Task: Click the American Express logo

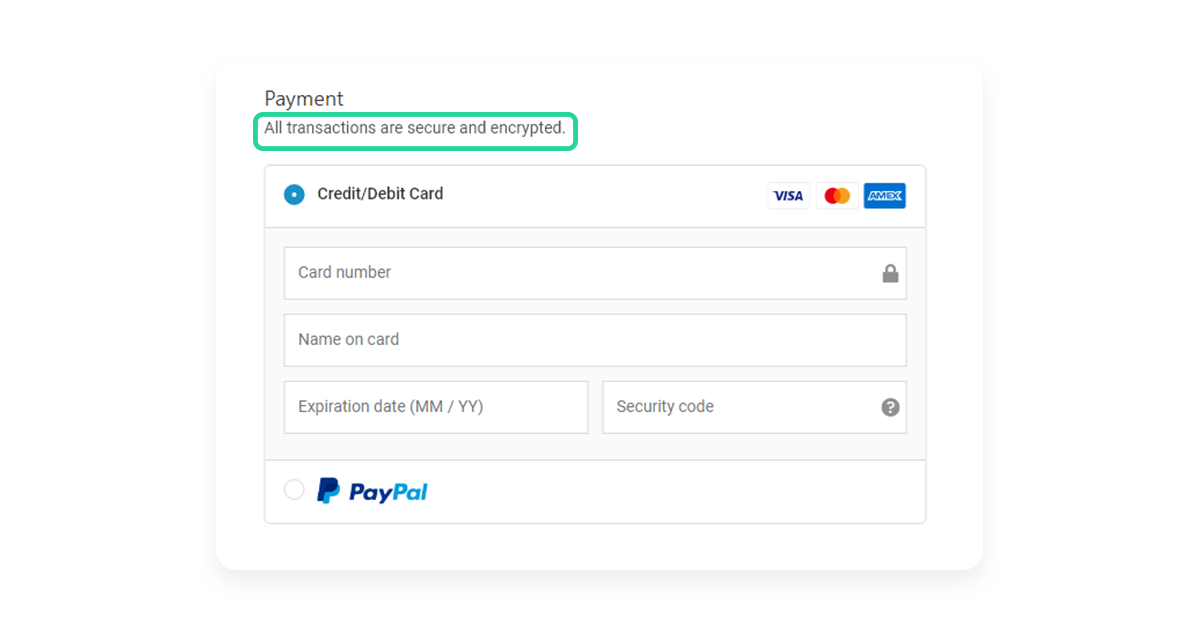Action: (885, 196)
